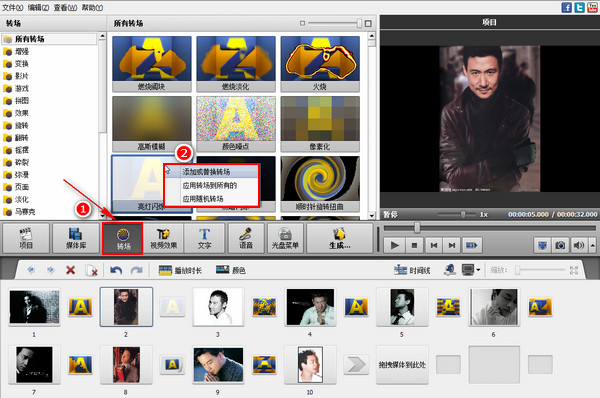This screenshot has width=600, height=398.
Task: Select the 游戏 transition category
Action: click(22, 88)
